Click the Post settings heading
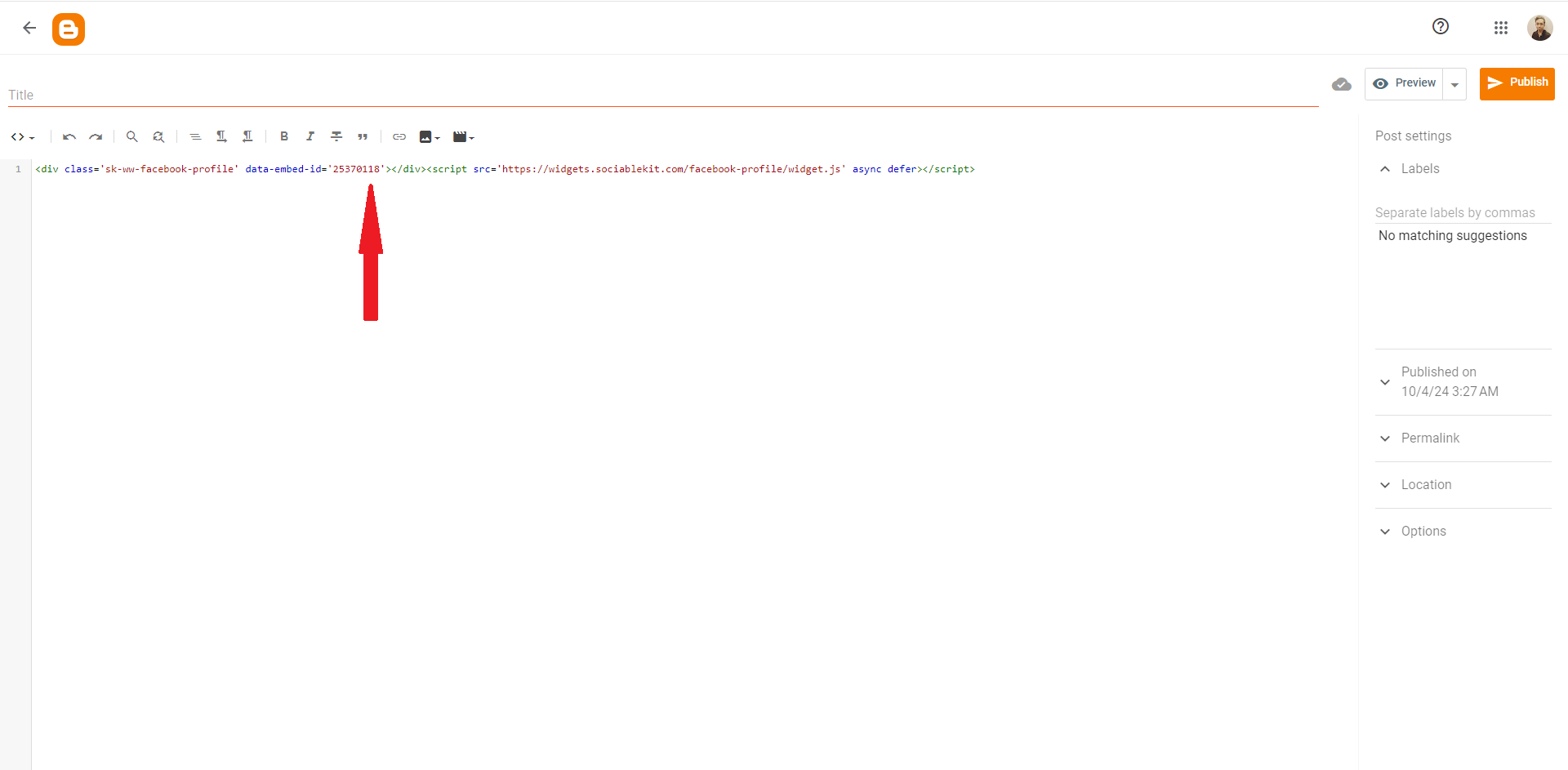The width and height of the screenshot is (1568, 770). tap(1413, 136)
